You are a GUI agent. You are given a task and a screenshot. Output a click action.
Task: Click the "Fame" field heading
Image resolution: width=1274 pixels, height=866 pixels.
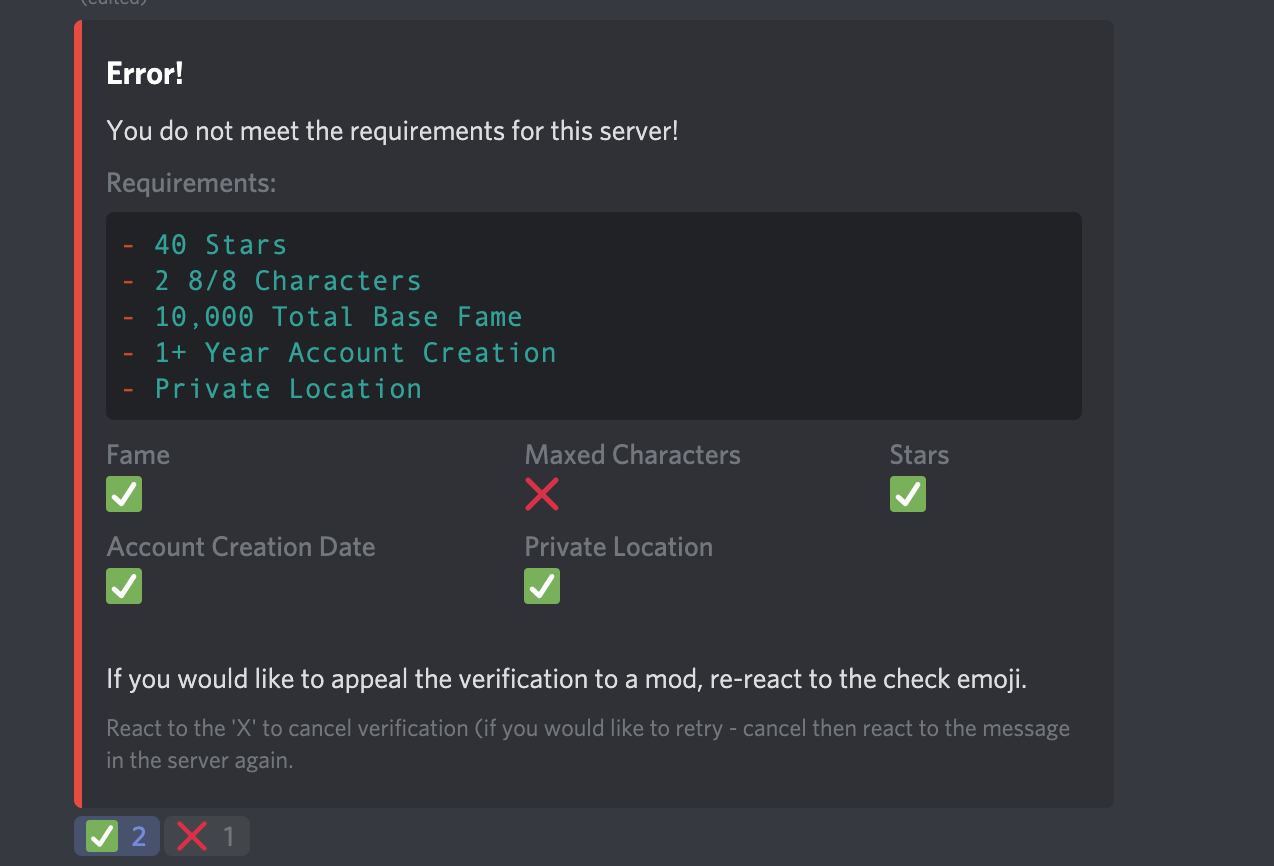pyautogui.click(x=138, y=455)
